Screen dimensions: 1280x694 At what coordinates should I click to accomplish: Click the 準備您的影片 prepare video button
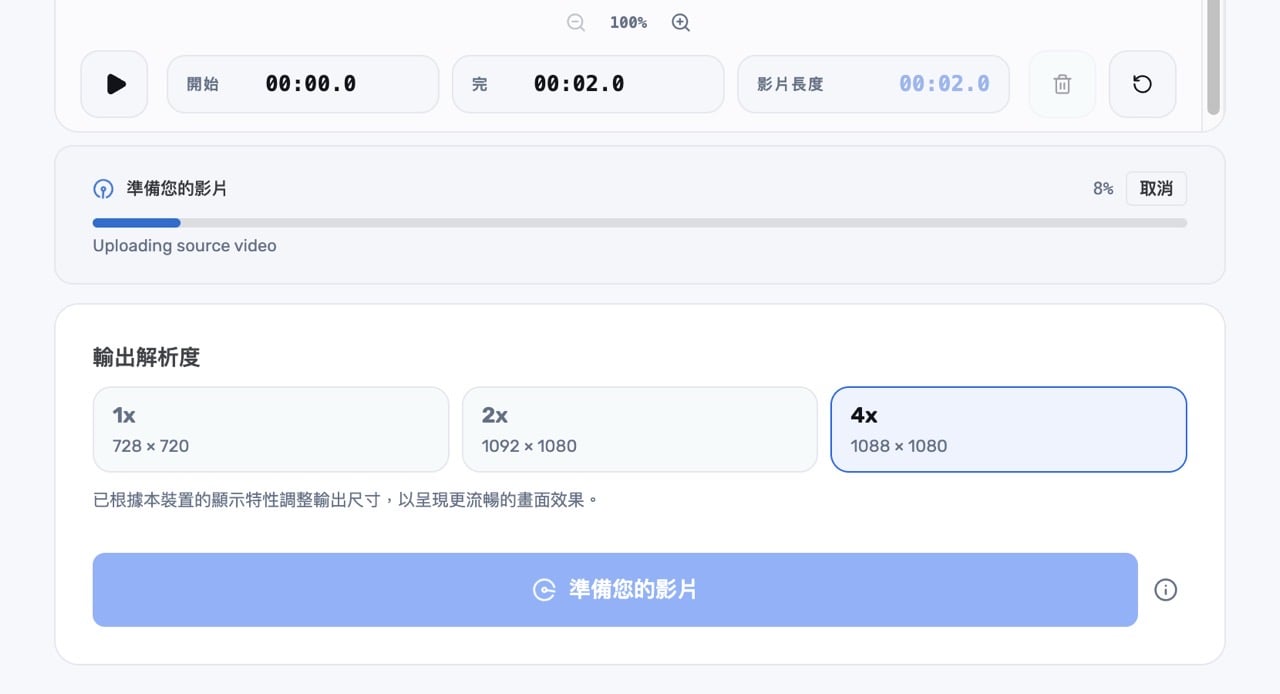615,590
